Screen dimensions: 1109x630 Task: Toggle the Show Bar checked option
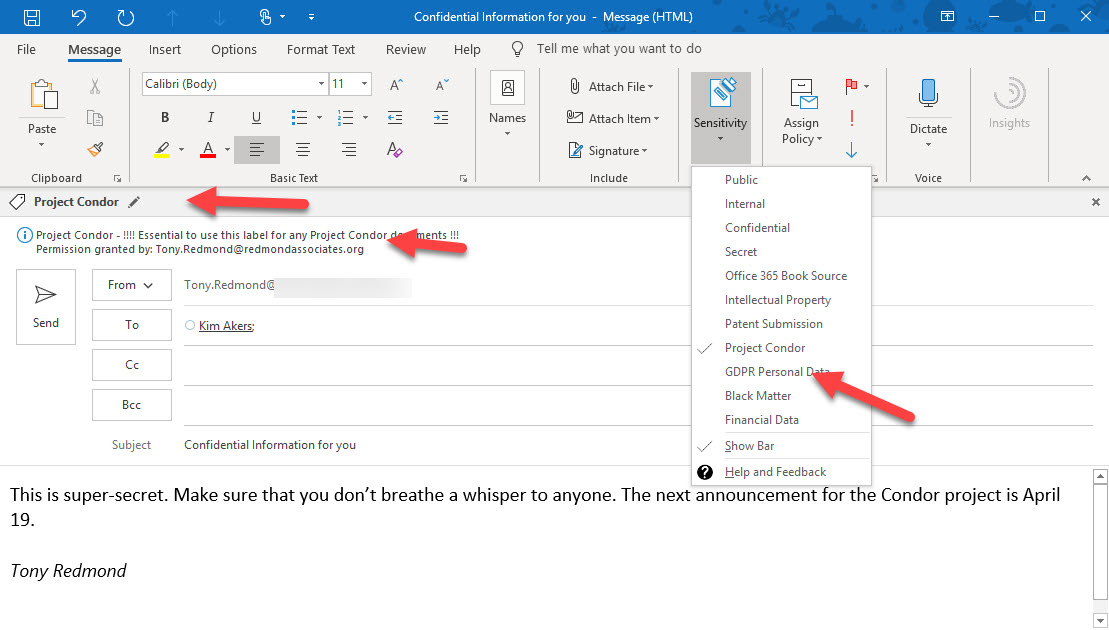click(x=749, y=446)
